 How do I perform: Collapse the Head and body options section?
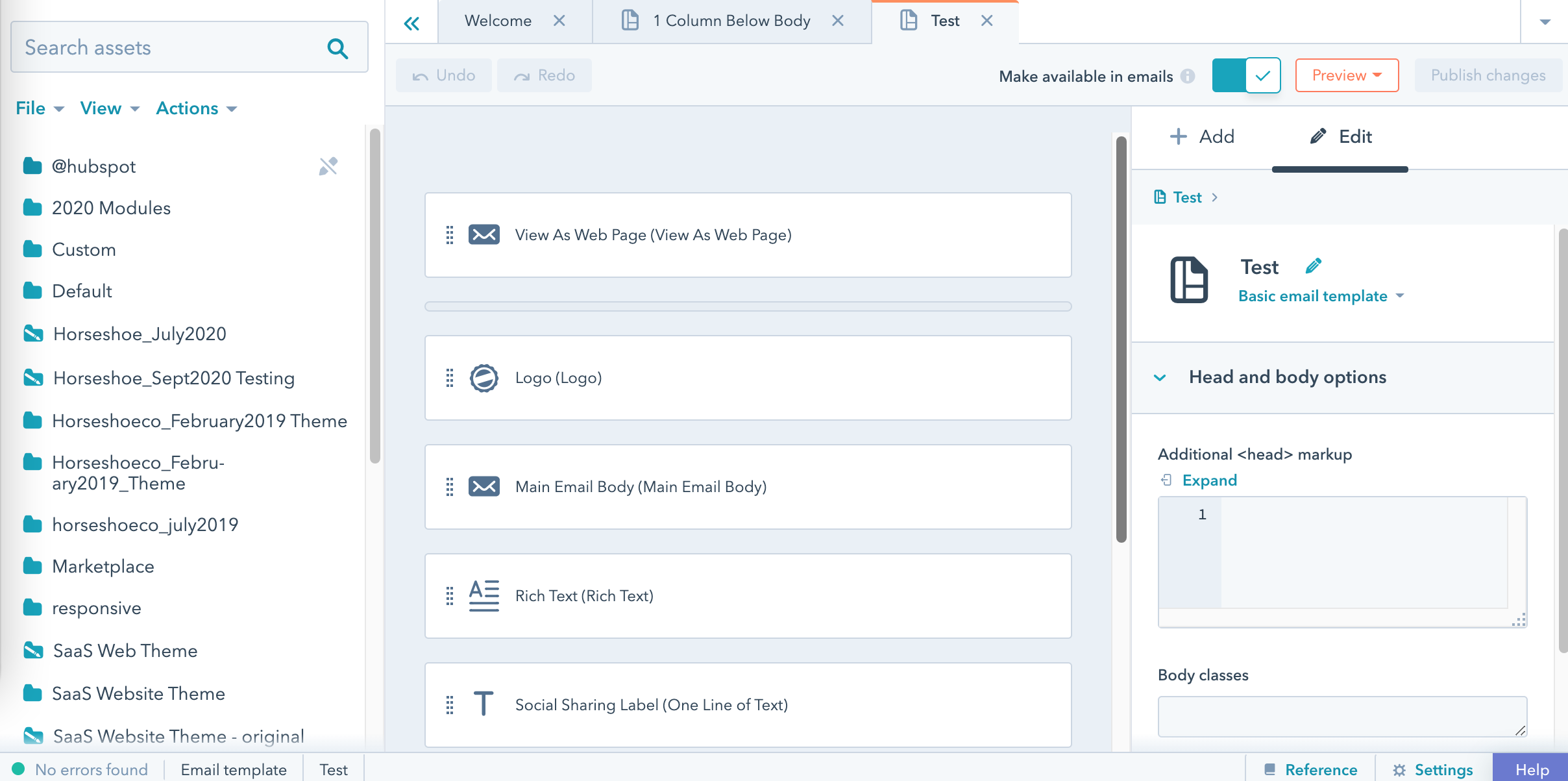[1160, 377]
